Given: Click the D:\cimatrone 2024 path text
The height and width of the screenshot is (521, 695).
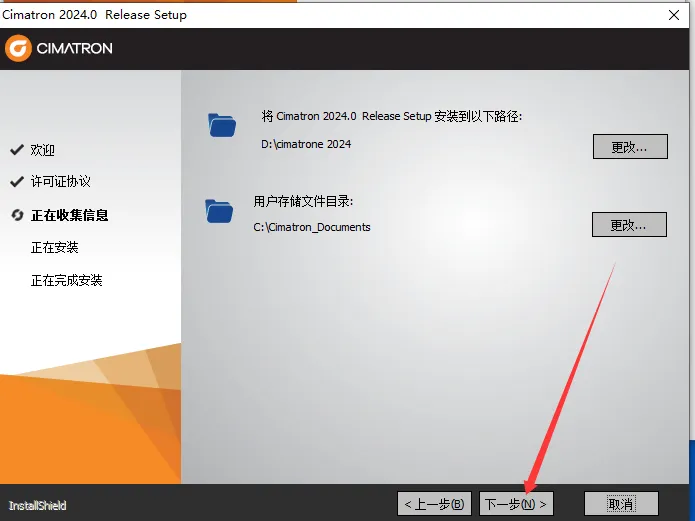Looking at the screenshot, I should click(x=306, y=144).
